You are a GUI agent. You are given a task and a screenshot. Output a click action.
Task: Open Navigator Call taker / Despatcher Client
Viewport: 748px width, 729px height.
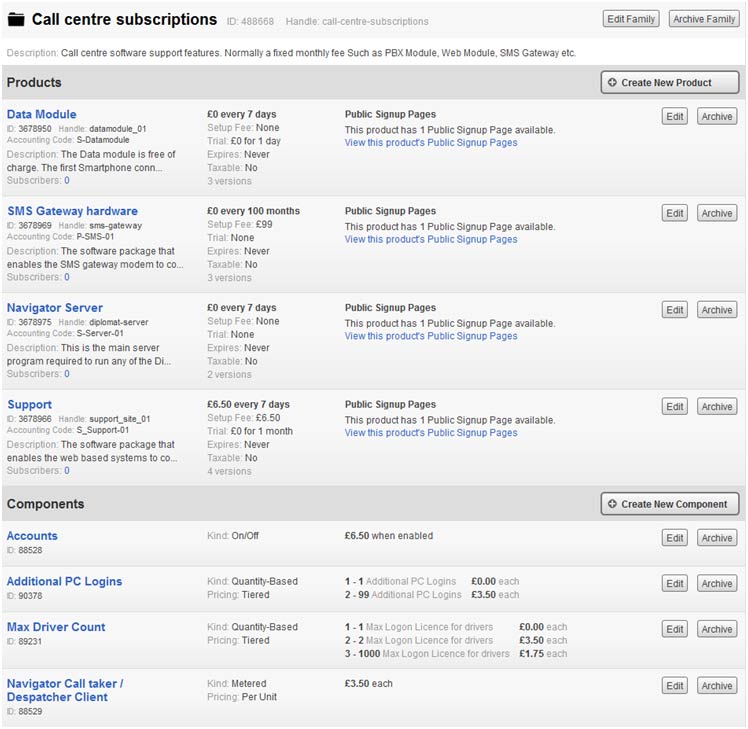(65, 690)
